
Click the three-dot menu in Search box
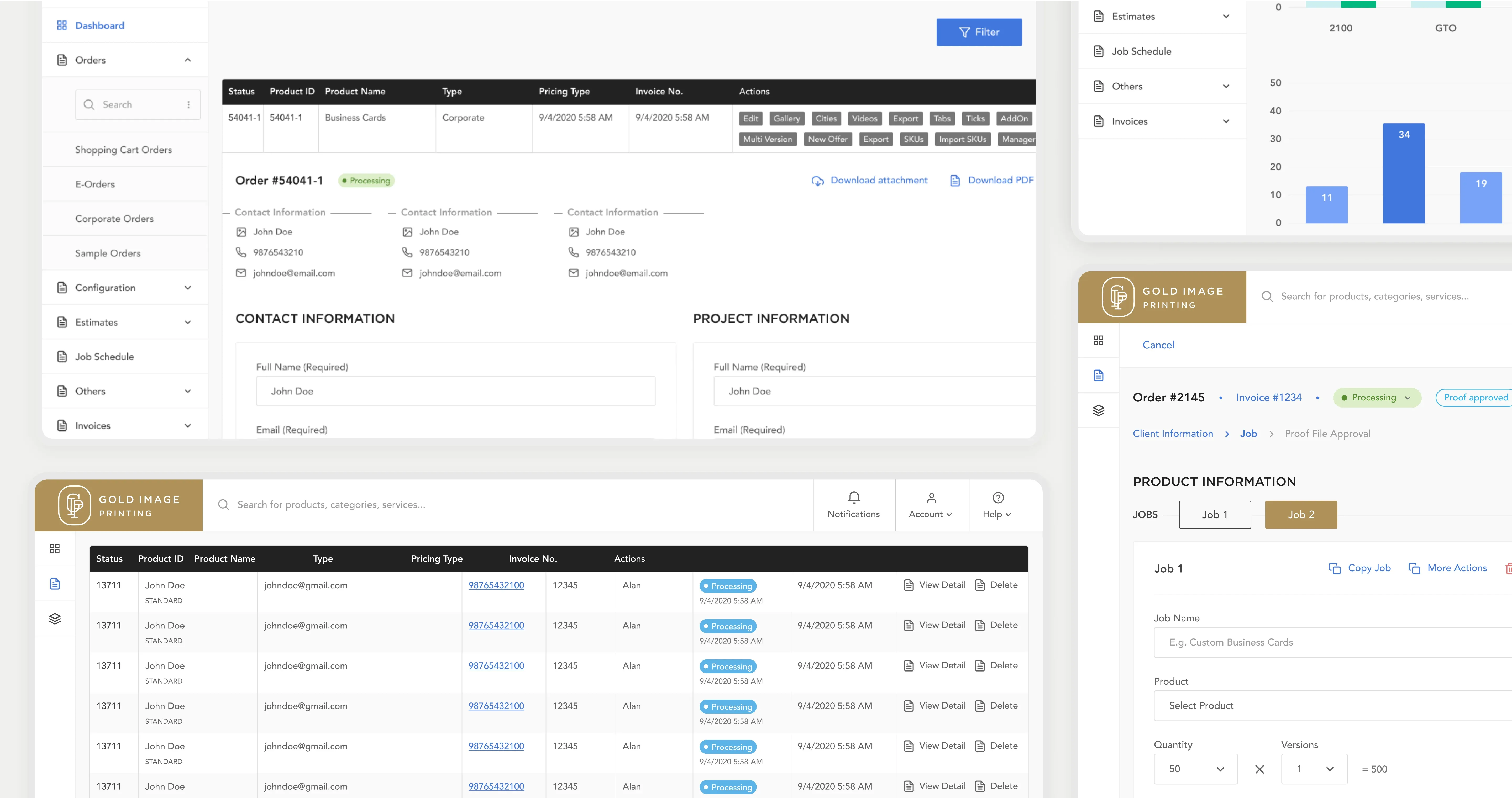[188, 104]
